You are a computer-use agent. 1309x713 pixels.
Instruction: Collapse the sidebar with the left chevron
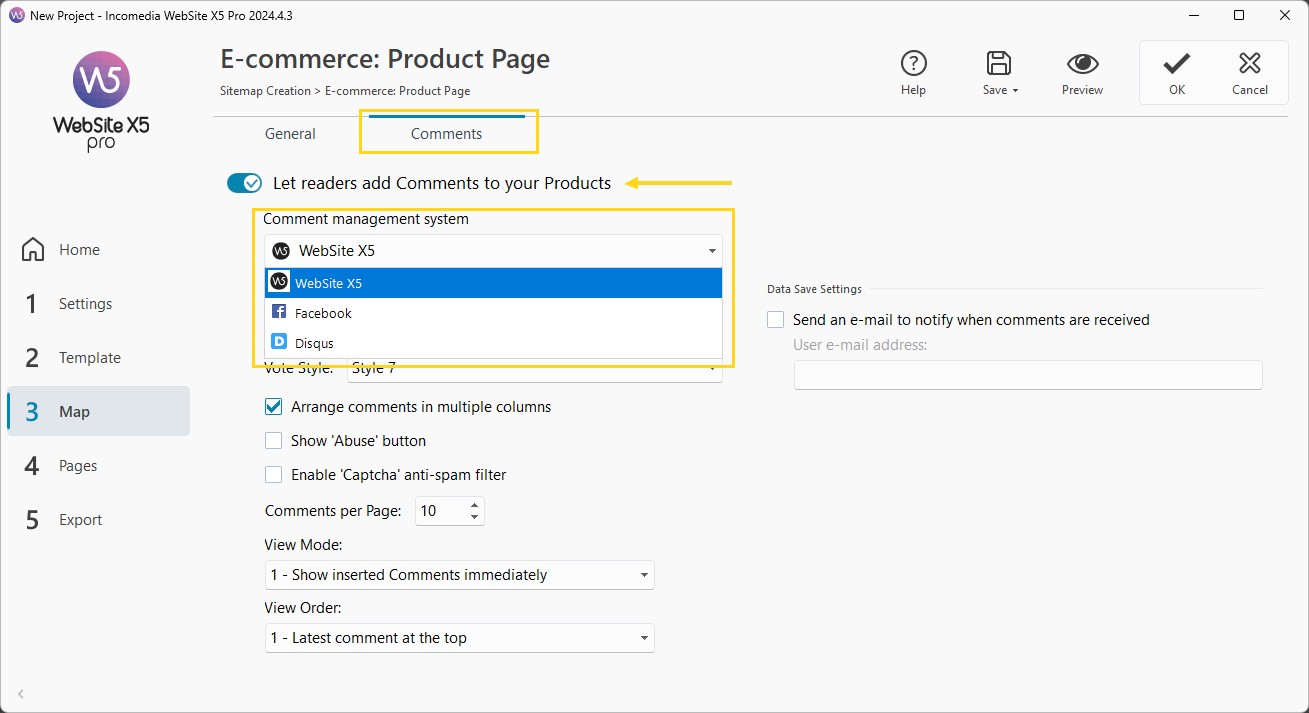pos(21,693)
